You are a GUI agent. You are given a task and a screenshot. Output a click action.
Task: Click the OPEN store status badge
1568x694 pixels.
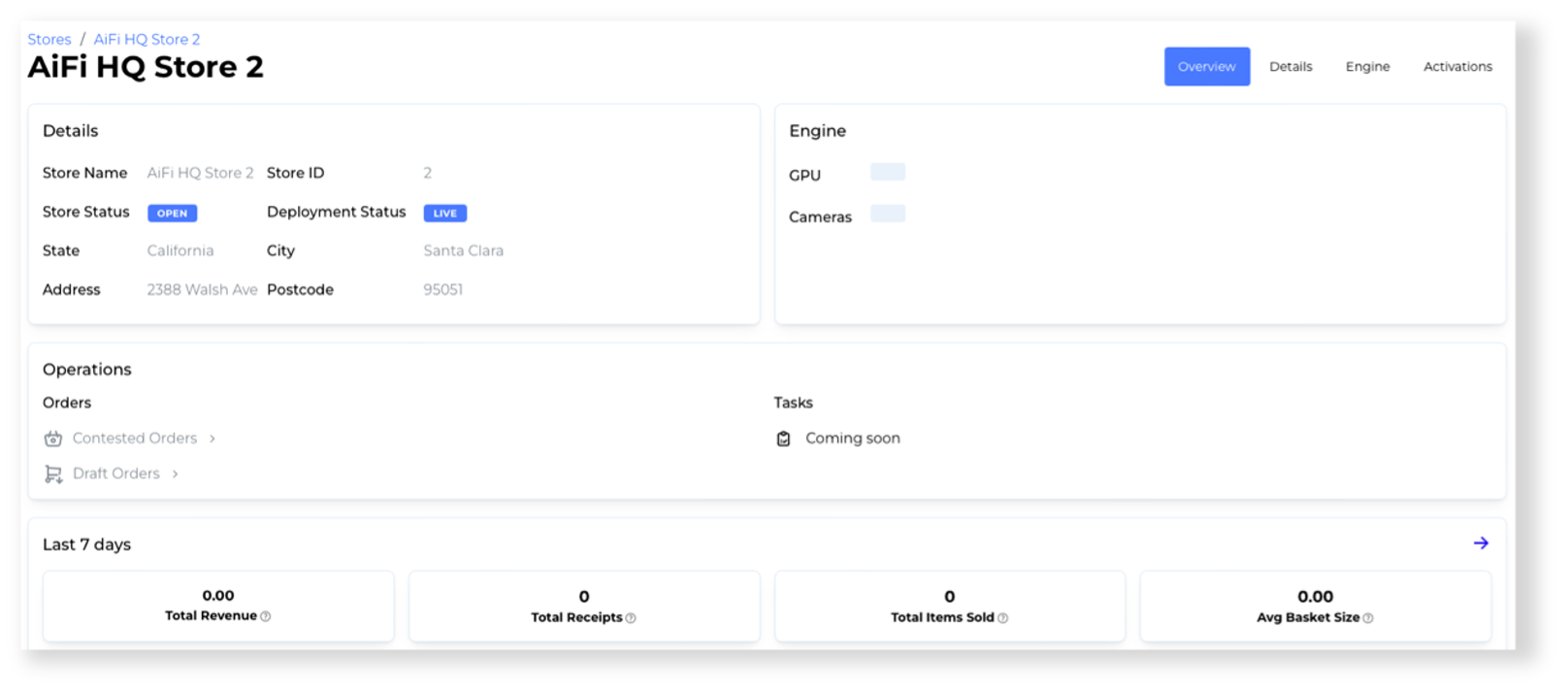pyautogui.click(x=172, y=213)
